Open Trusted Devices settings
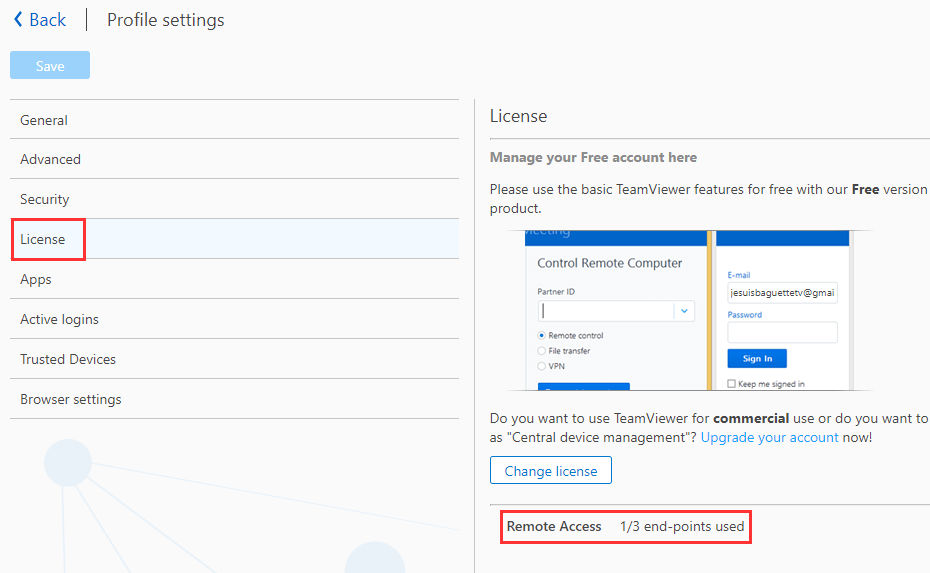930x573 pixels. pos(234,359)
